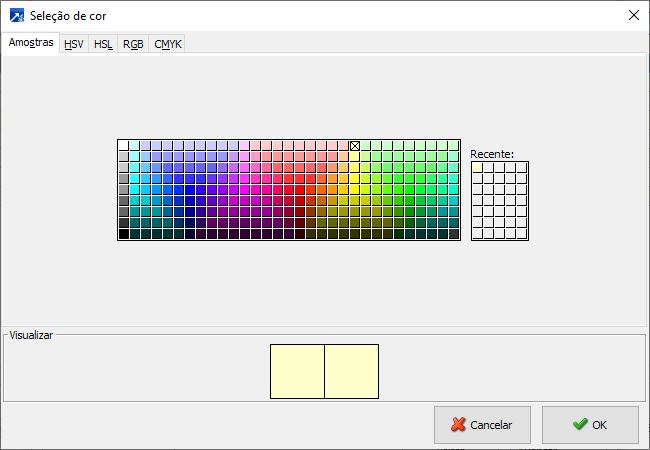Select the bottom-right empty Recente swatch

pyautogui.click(x=522, y=234)
